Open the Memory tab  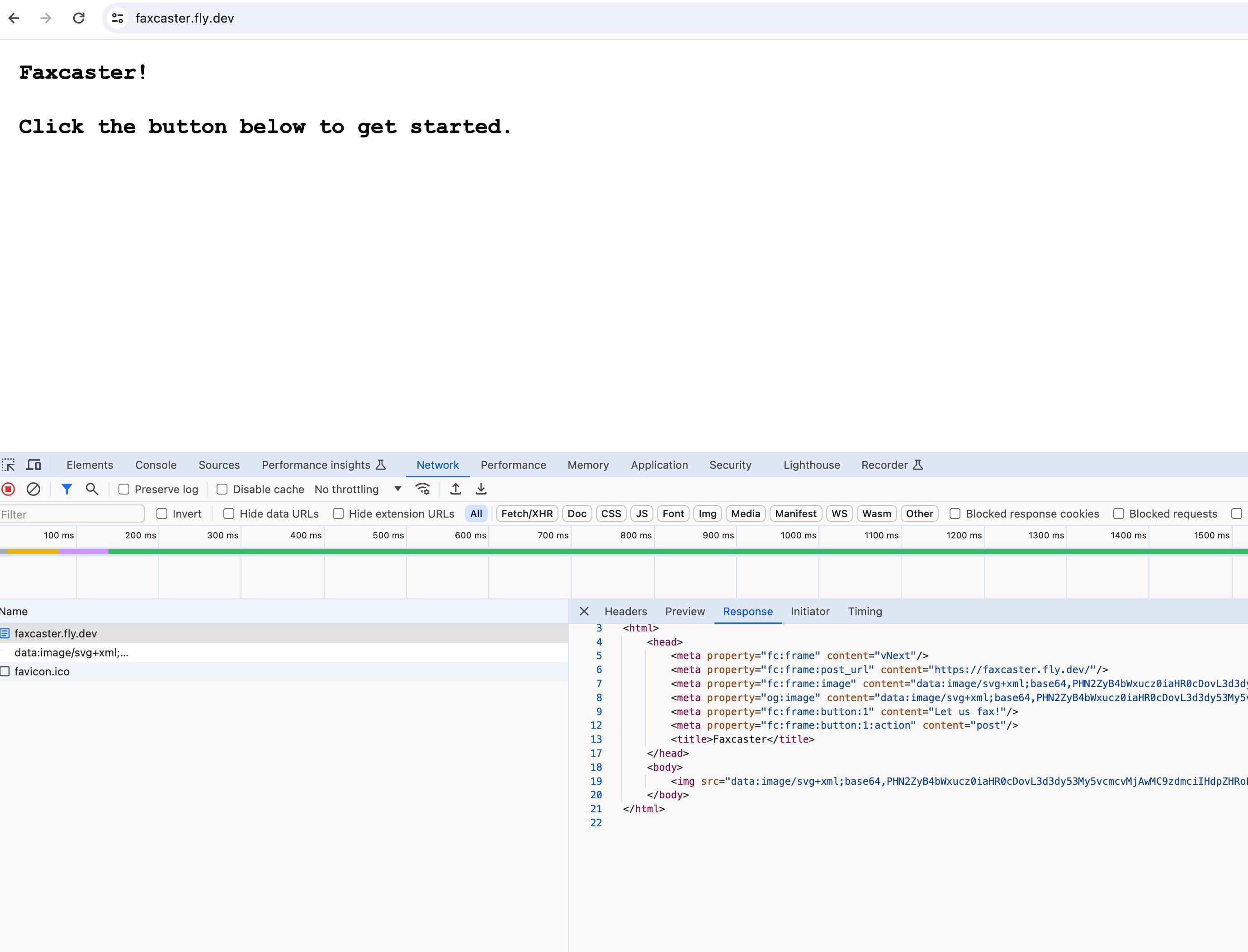tap(588, 465)
